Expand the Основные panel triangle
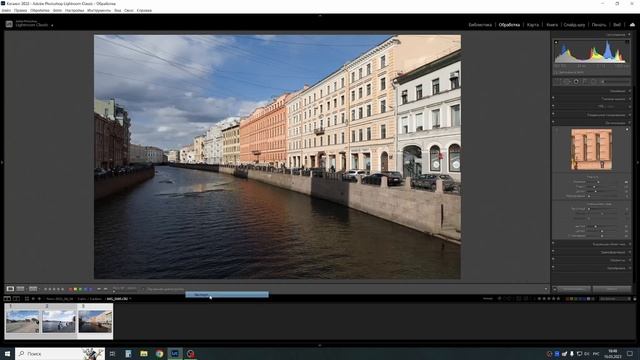Viewport: 640px width, 360px height. 629,91
